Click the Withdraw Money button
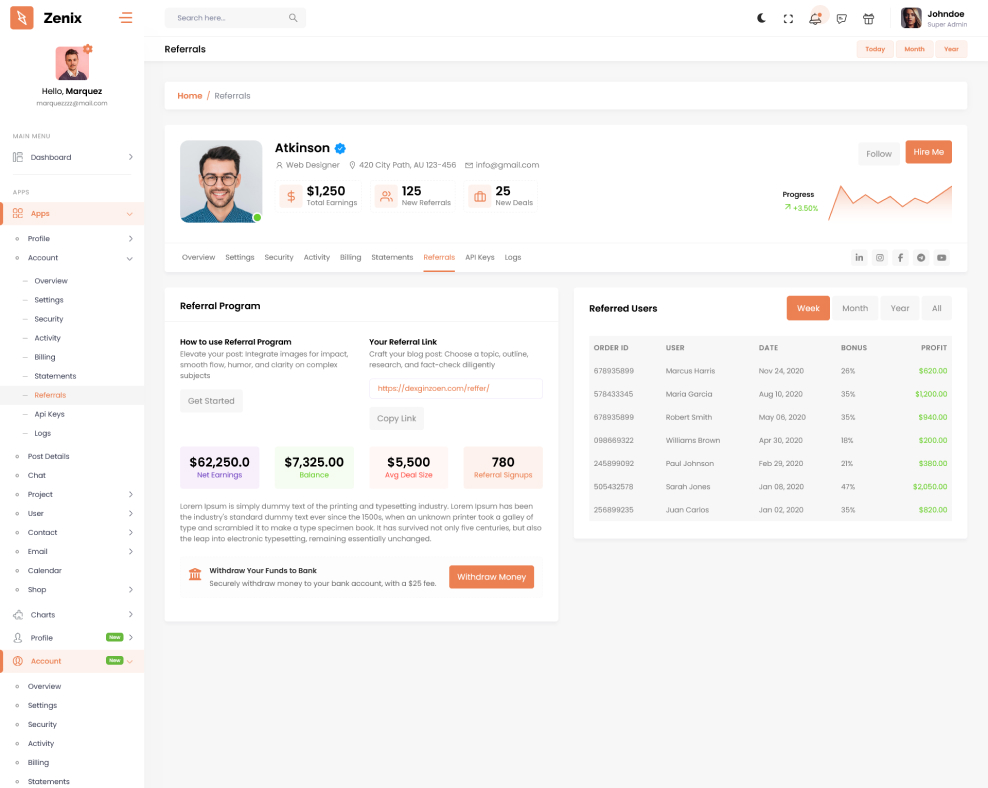988x788 pixels. tap(491, 577)
